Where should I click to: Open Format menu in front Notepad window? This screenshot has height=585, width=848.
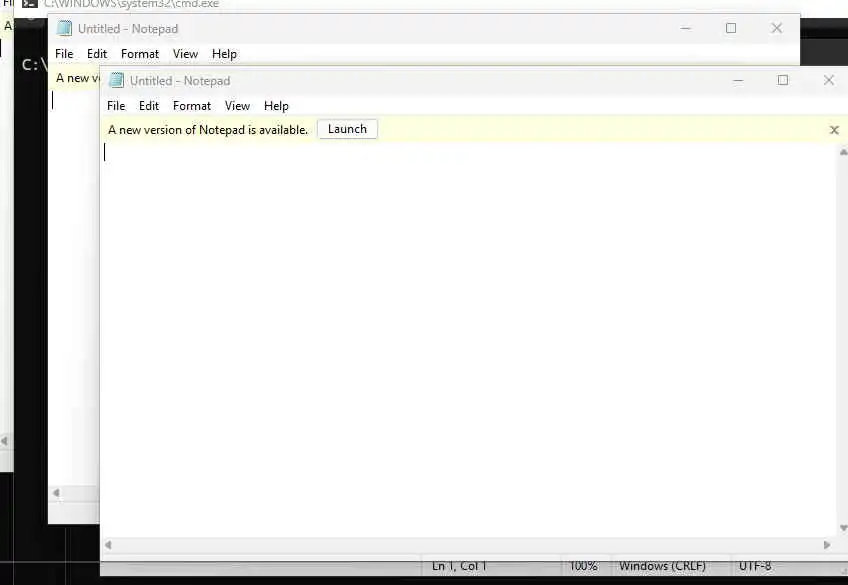191,106
